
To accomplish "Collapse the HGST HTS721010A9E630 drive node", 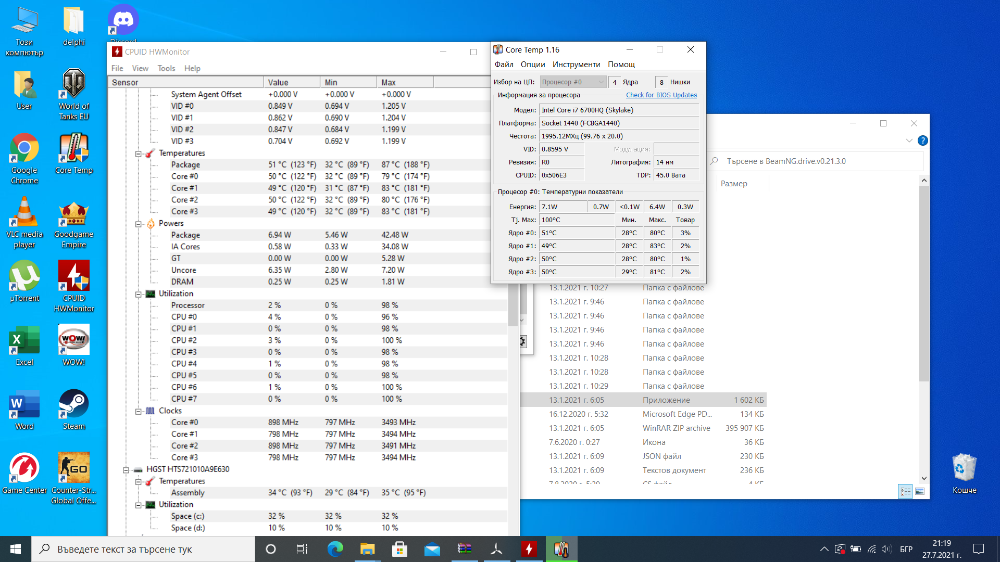I will (x=126, y=470).
